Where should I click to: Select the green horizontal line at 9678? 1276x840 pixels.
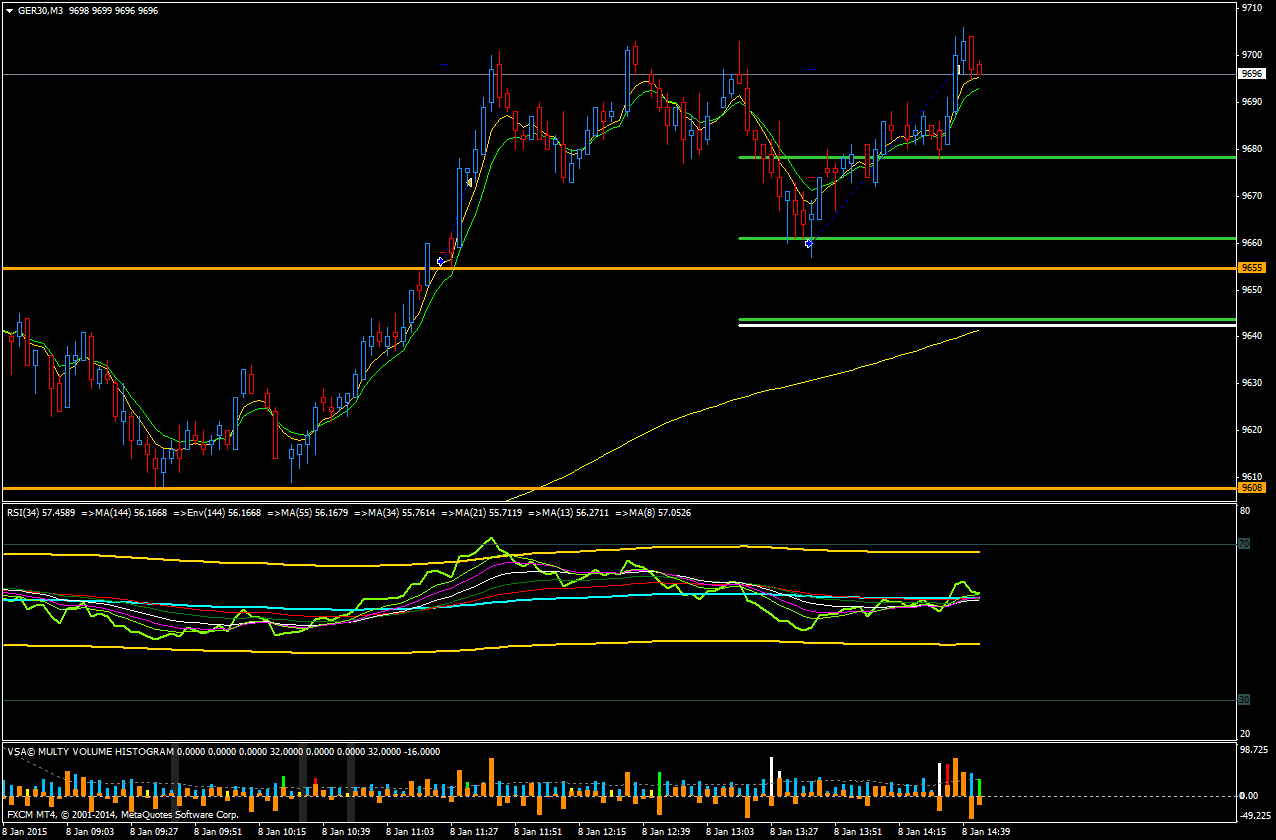(1000, 157)
